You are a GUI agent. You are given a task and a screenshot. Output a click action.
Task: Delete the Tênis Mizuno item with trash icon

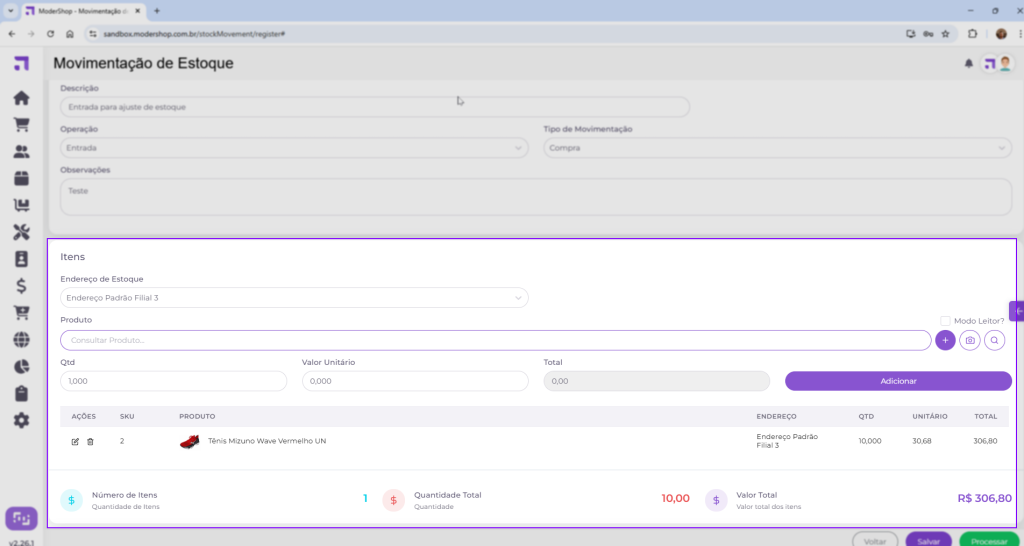[90, 441]
